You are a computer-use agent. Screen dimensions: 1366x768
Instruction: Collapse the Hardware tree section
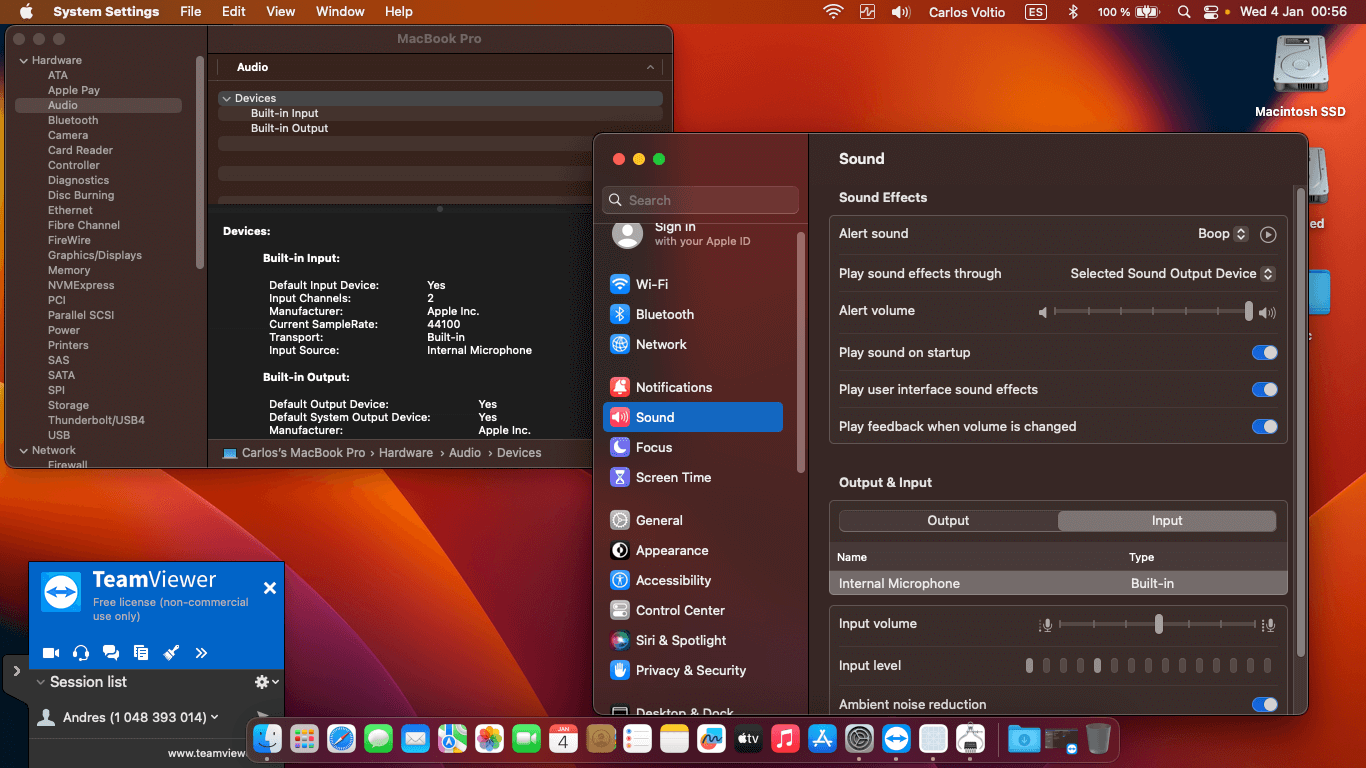click(24, 60)
